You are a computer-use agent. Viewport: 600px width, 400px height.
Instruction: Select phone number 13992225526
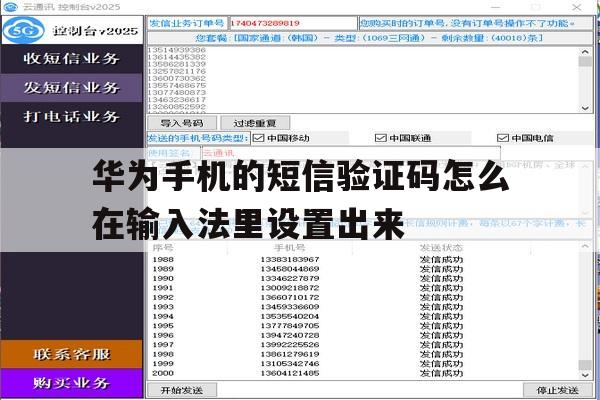click(290, 345)
